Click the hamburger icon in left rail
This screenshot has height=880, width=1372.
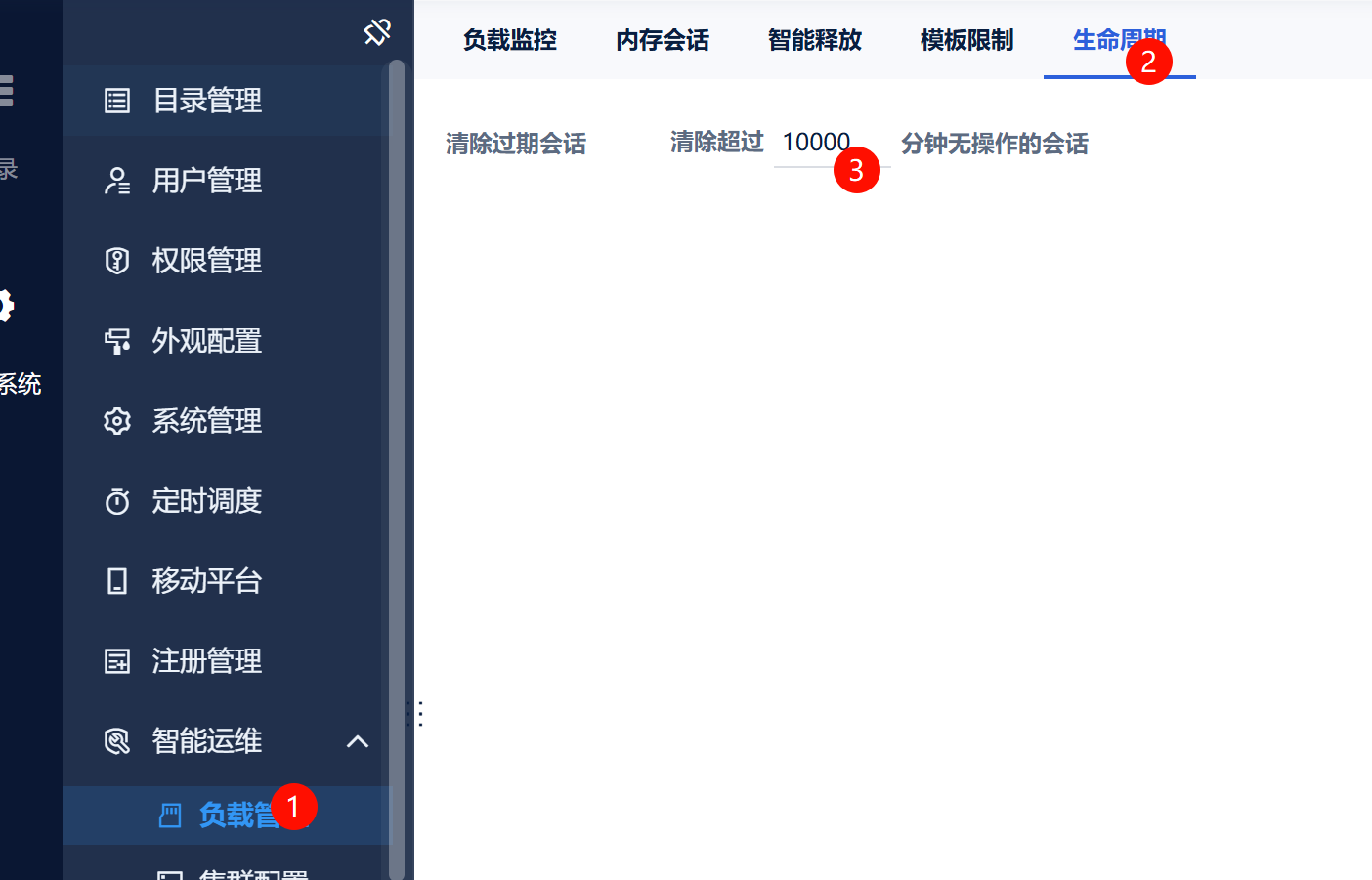tap(6, 90)
